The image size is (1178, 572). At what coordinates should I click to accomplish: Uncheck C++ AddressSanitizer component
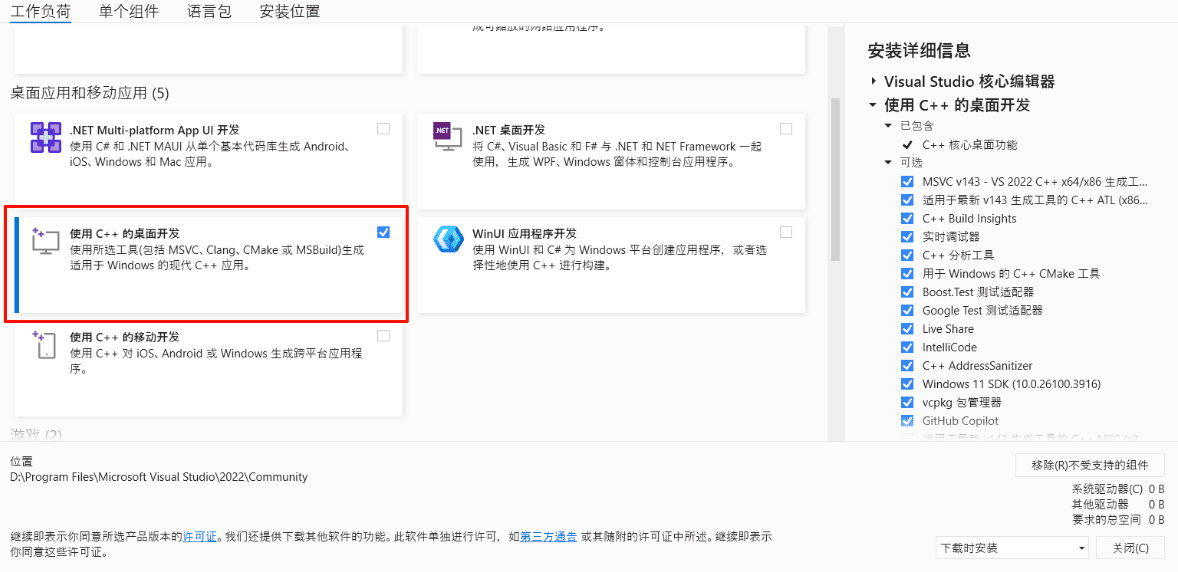click(x=908, y=366)
